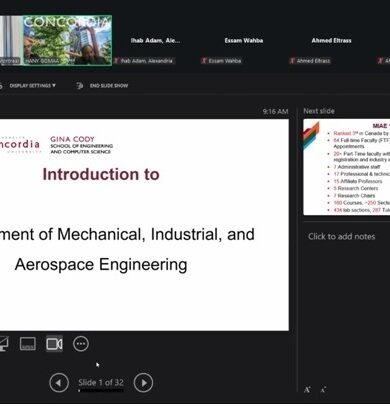Toggle subtitles icon below the slide
This screenshot has width=390, height=406.
[28, 344]
